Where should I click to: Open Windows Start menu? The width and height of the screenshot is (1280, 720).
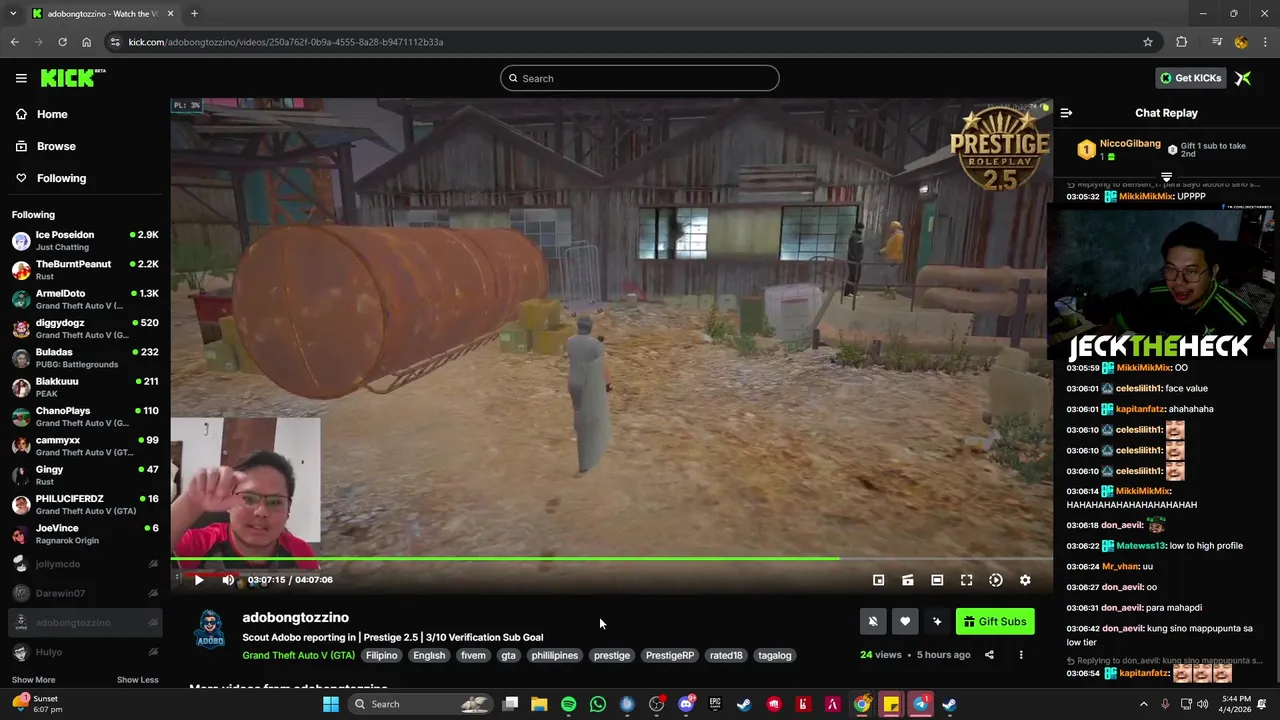click(331, 704)
